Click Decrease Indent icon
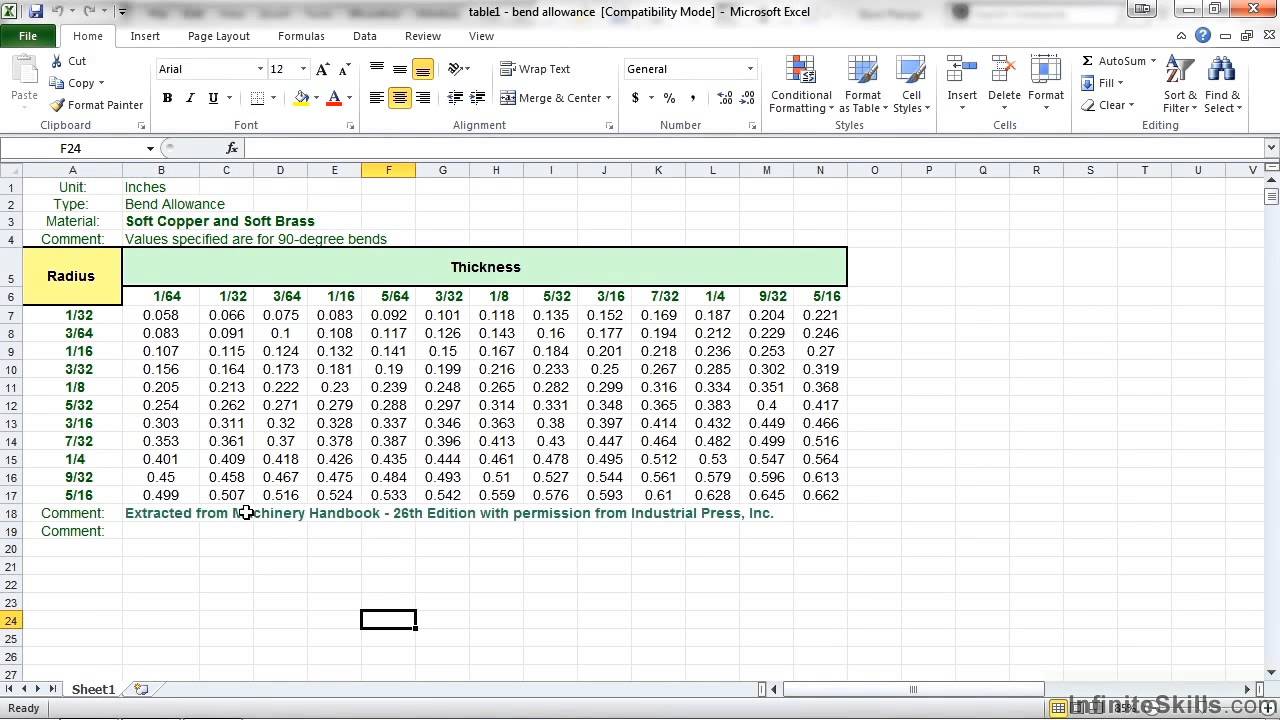 click(455, 98)
